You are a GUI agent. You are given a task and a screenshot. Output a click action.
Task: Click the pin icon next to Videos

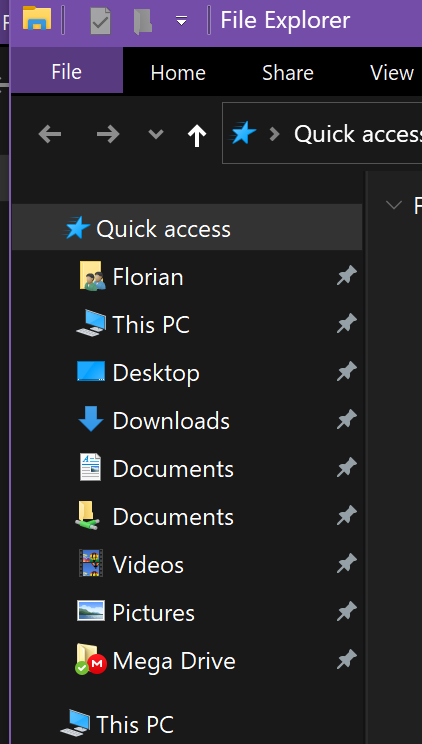[347, 564]
